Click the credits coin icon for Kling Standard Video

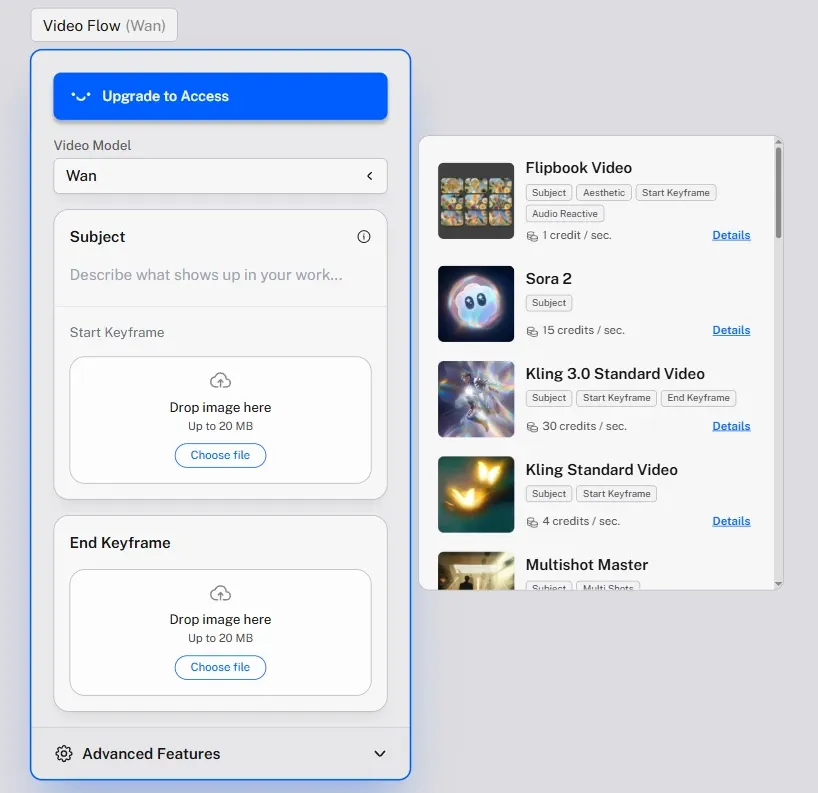coord(532,522)
